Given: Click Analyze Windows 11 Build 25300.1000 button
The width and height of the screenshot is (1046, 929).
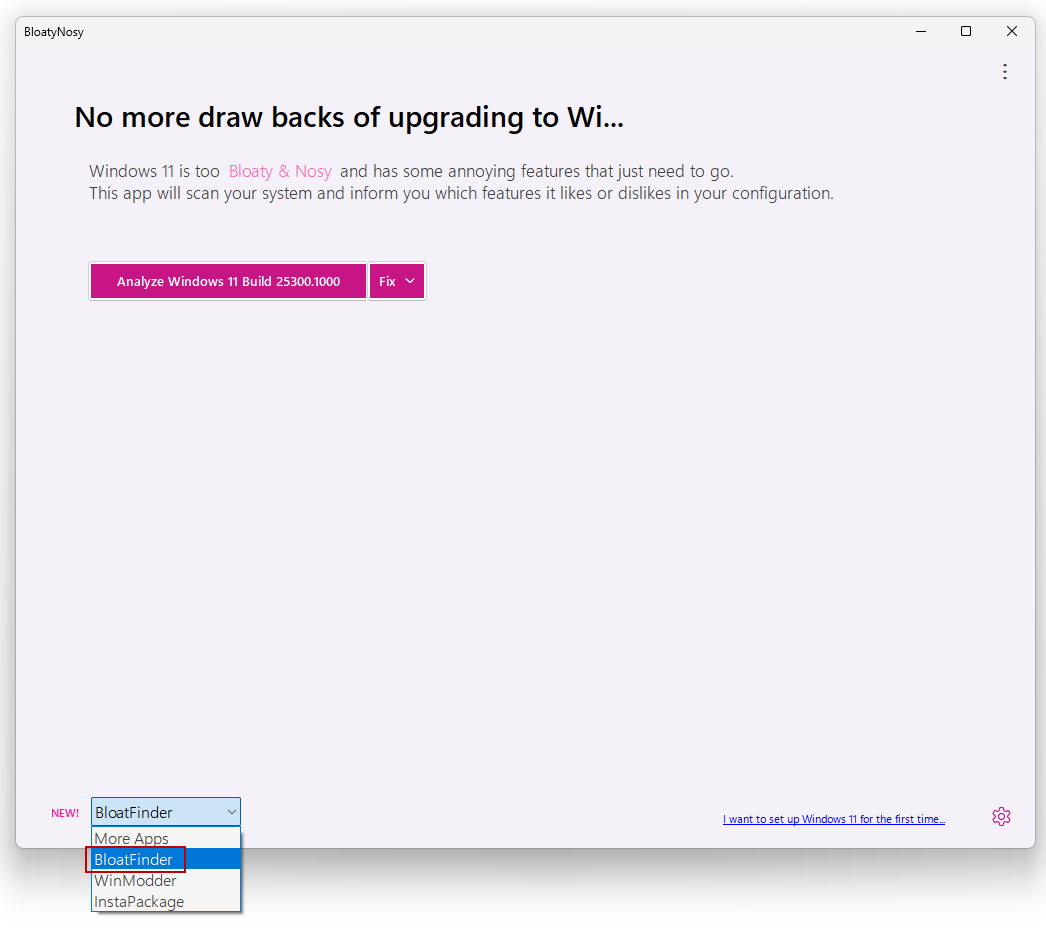Looking at the screenshot, I should point(228,281).
